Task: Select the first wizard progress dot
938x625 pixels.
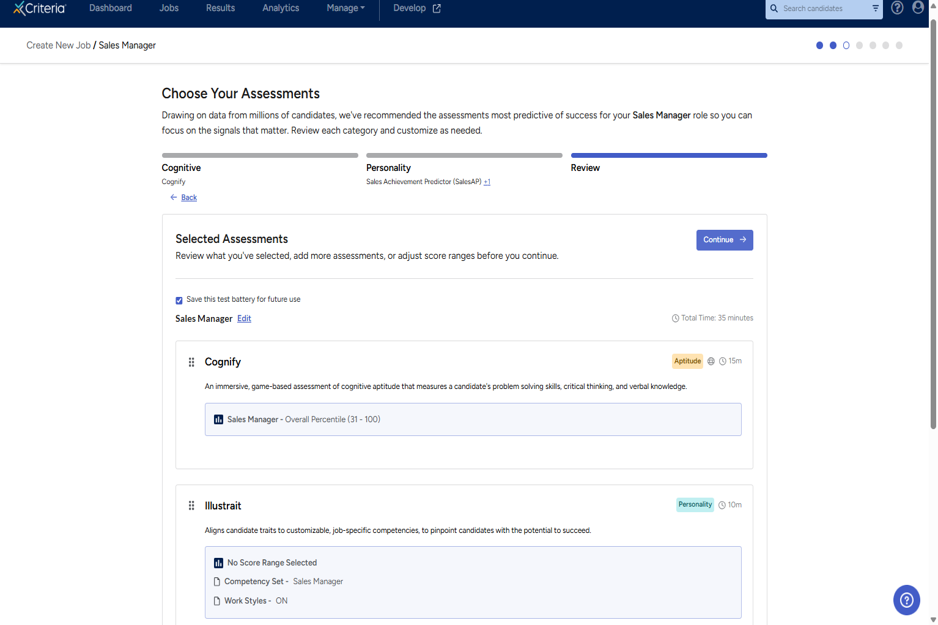Action: tap(820, 45)
